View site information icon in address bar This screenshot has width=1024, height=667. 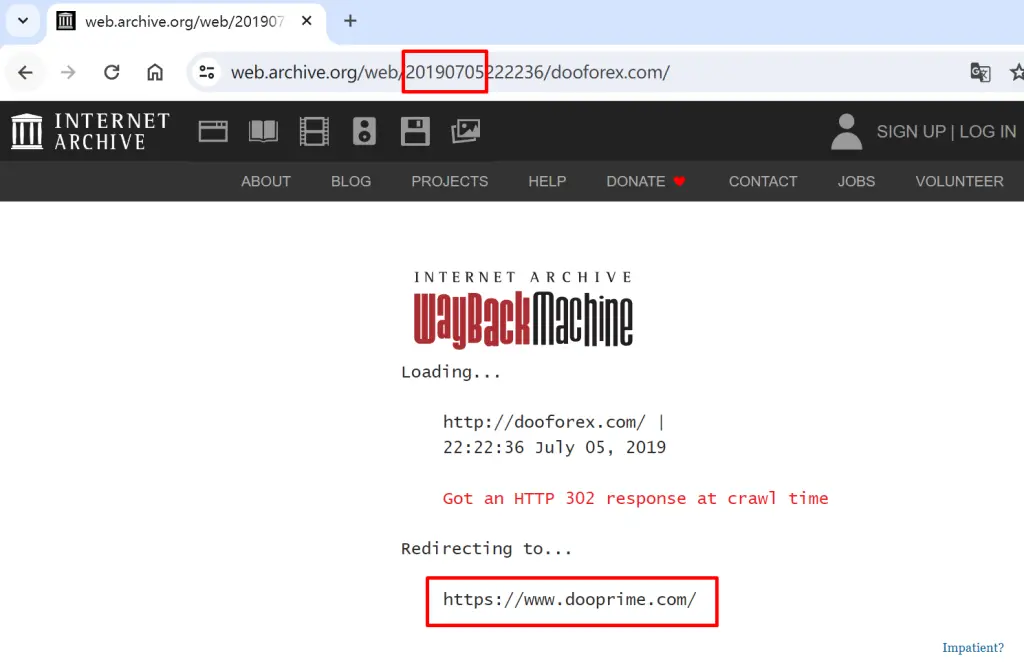[207, 73]
